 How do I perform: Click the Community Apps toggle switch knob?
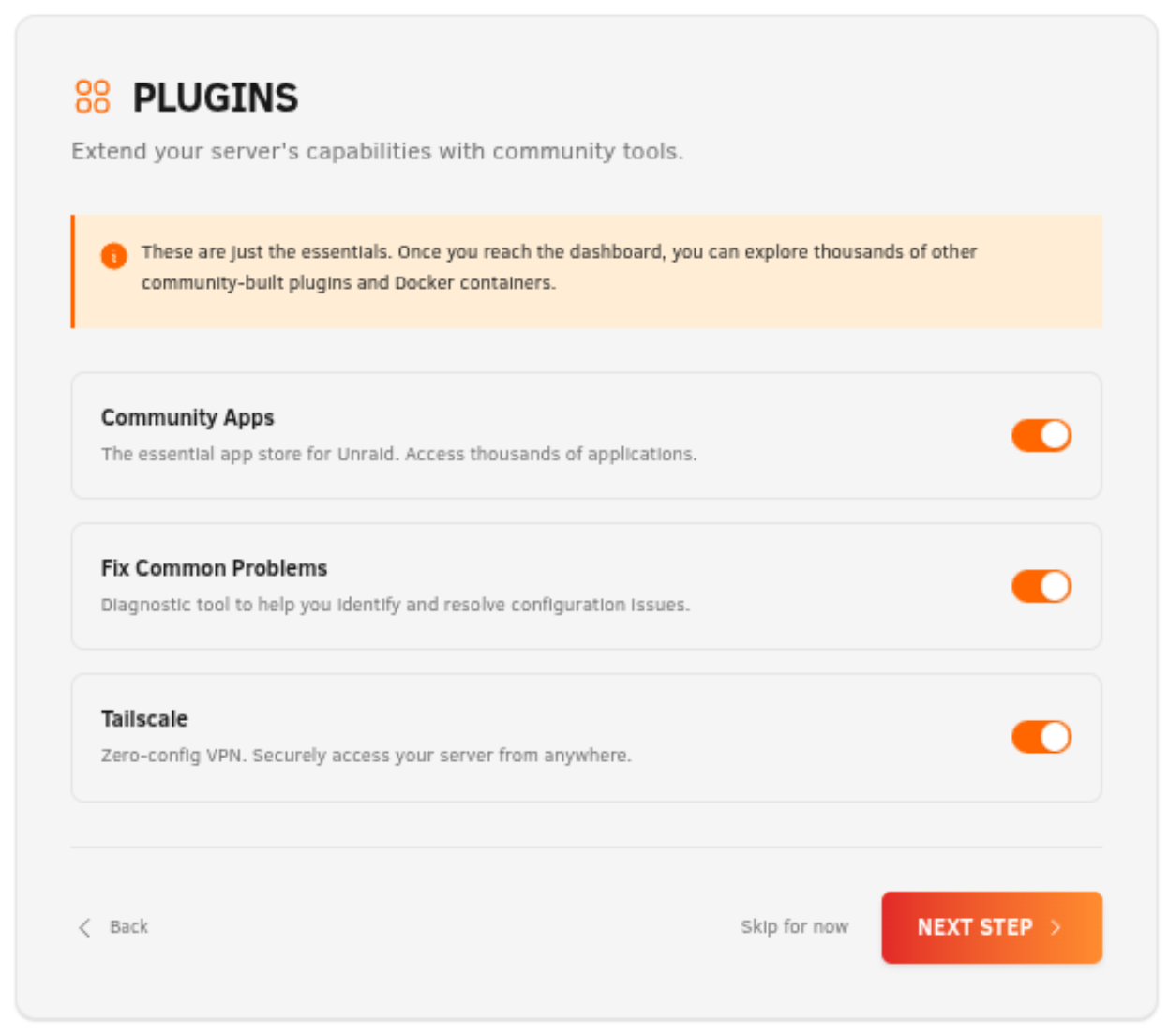1054,435
